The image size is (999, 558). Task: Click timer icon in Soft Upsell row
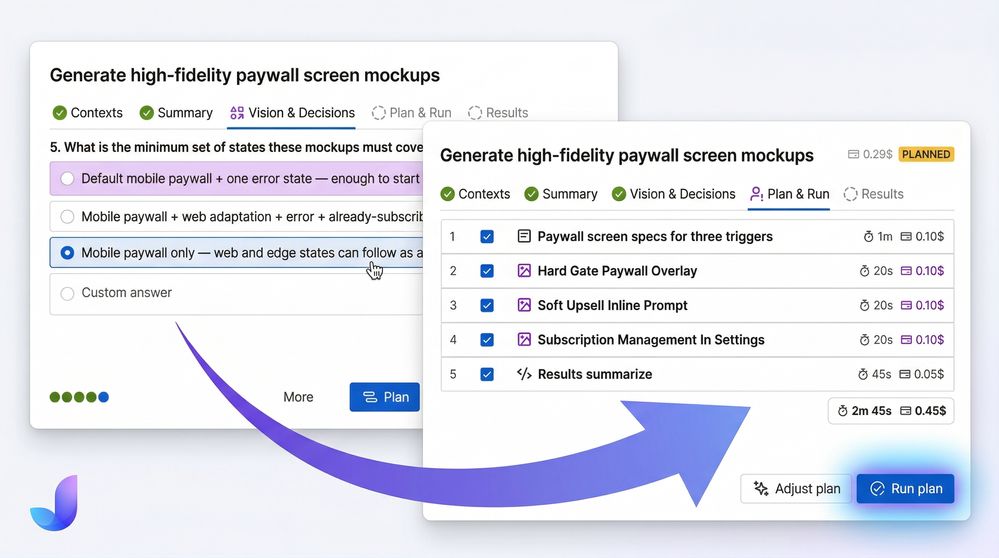pyautogui.click(x=864, y=305)
